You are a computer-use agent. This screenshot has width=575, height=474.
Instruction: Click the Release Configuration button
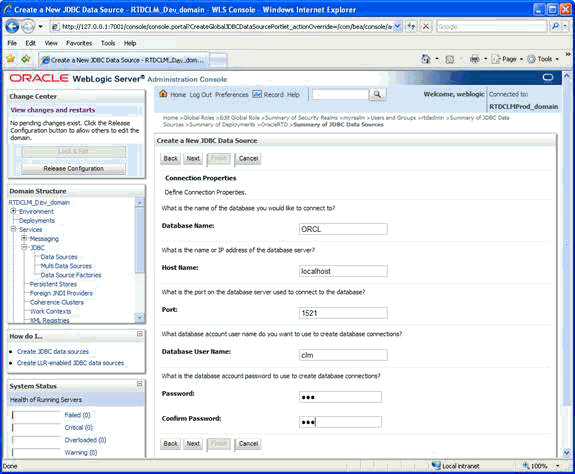73,169
